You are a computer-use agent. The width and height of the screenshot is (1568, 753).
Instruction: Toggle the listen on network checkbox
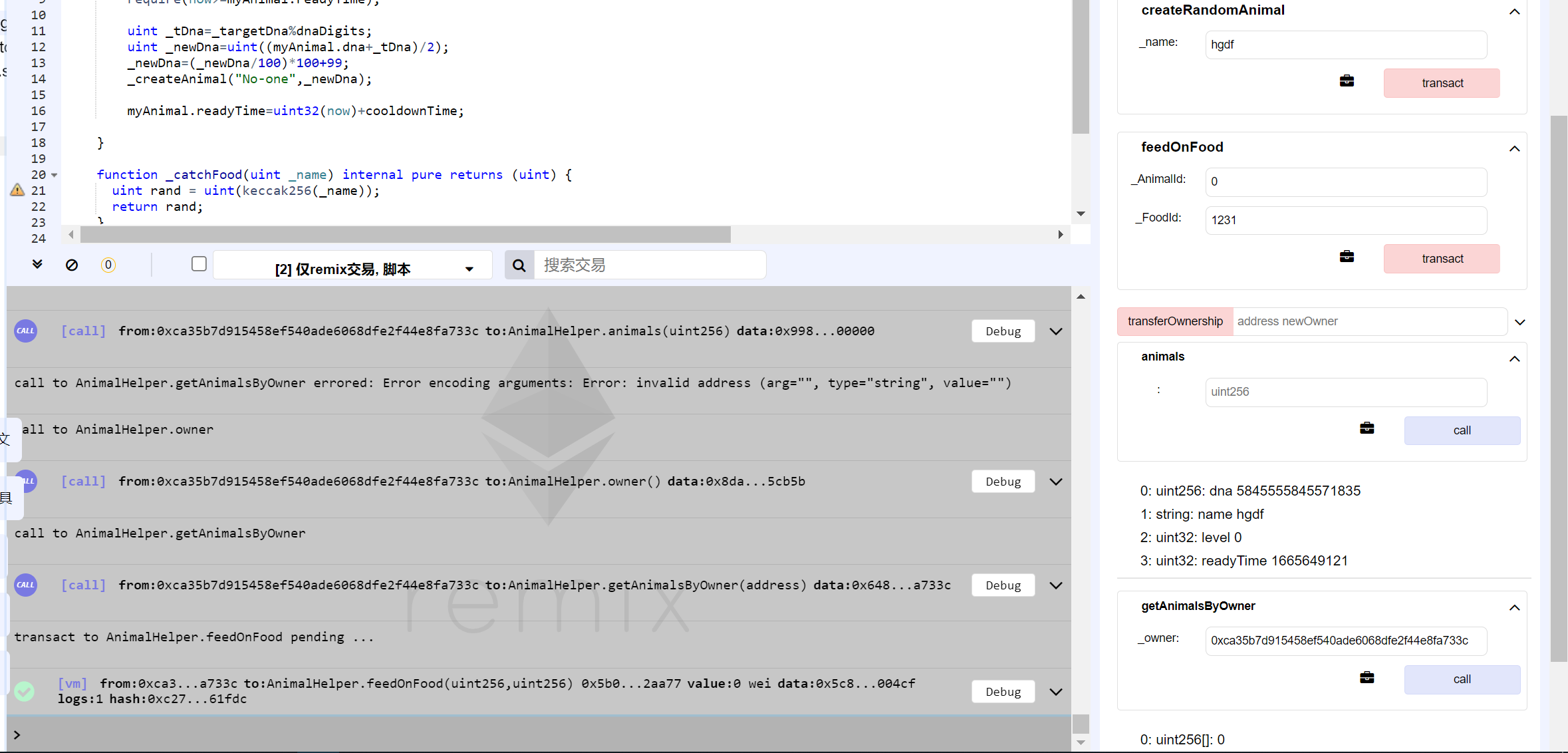pos(199,264)
